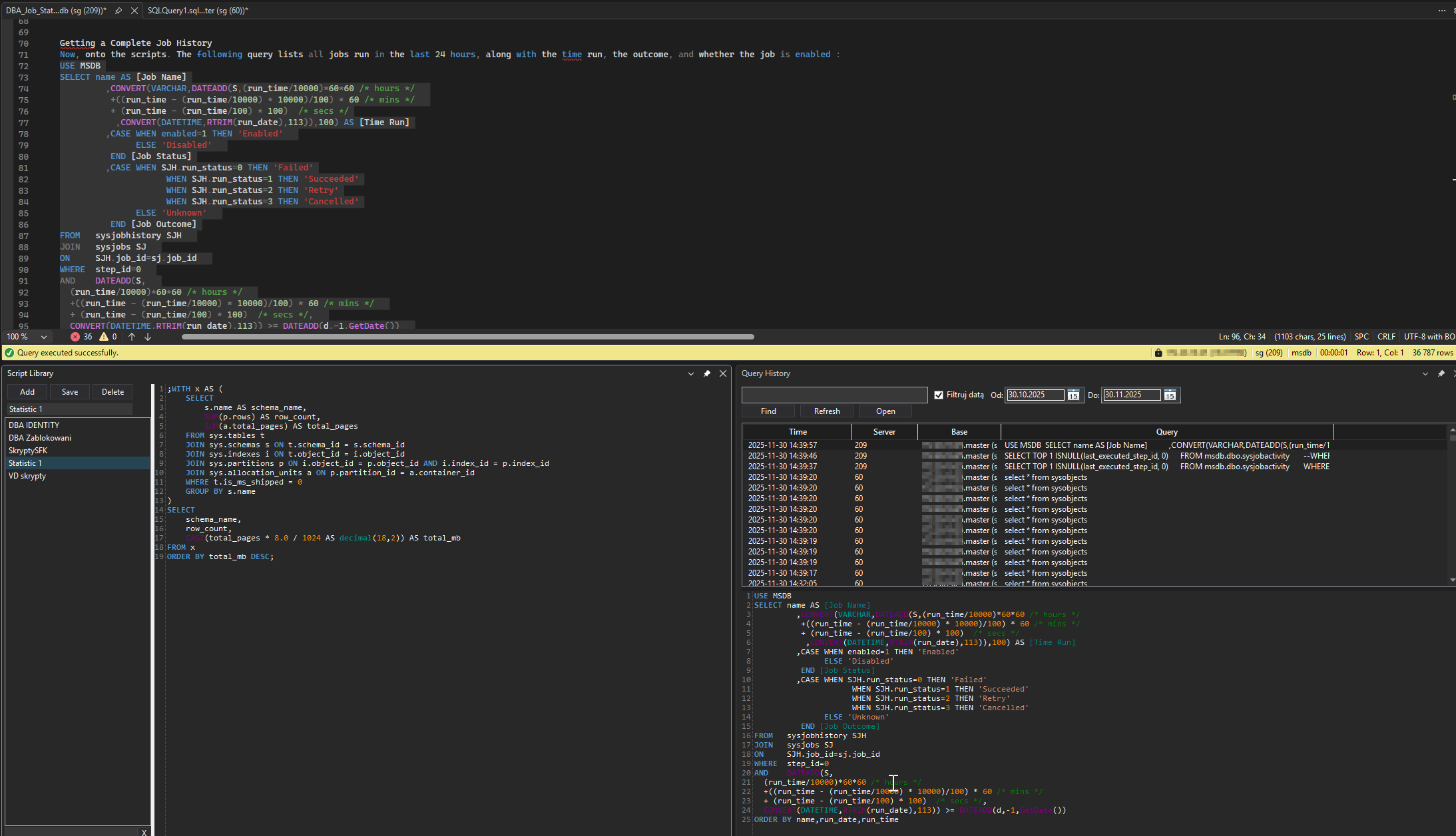The width and height of the screenshot is (1456, 836).
Task: Toggle the Filtruj datą checkbox
Action: tap(939, 395)
